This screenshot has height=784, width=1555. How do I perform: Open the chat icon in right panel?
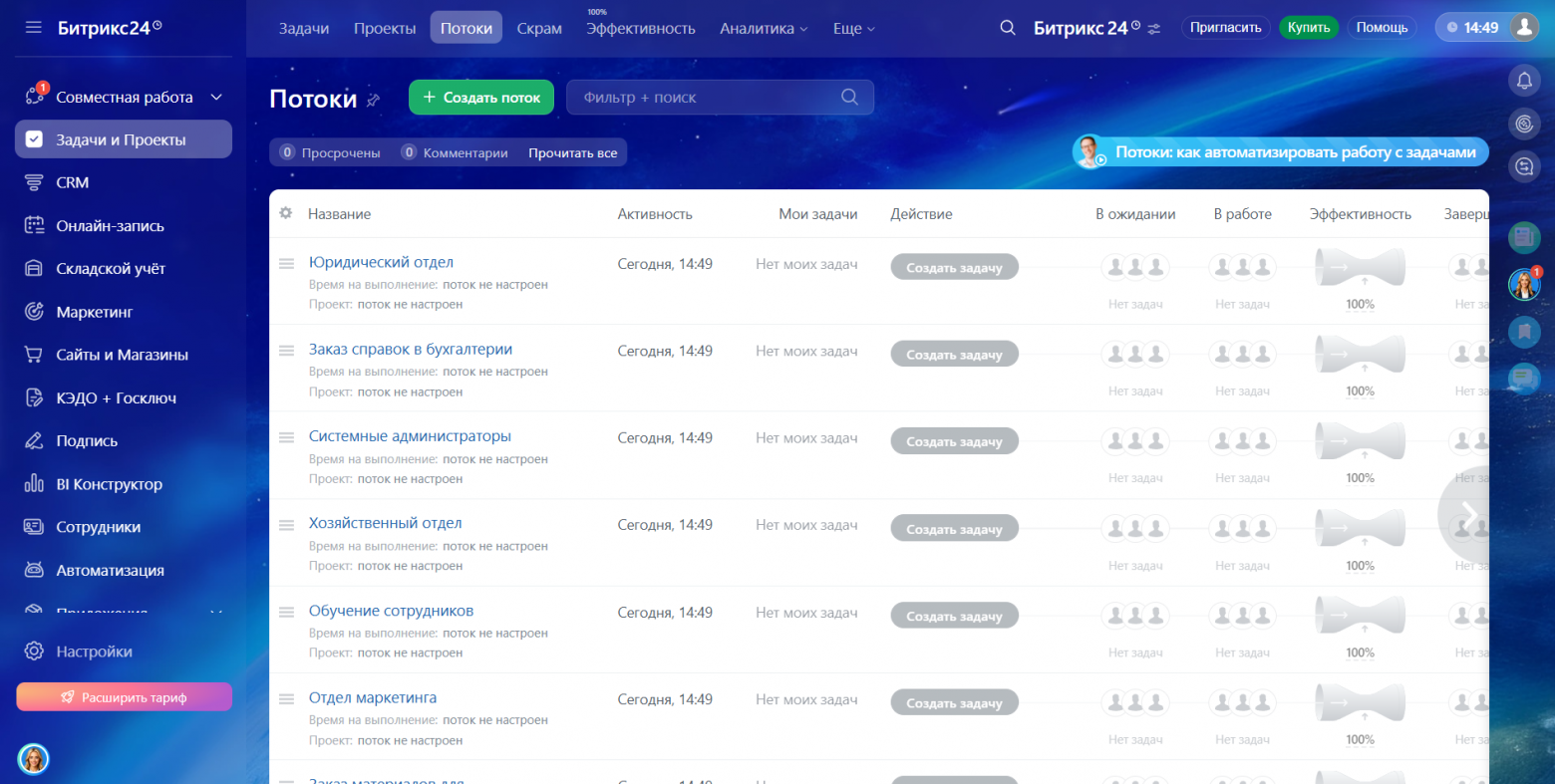1524,166
